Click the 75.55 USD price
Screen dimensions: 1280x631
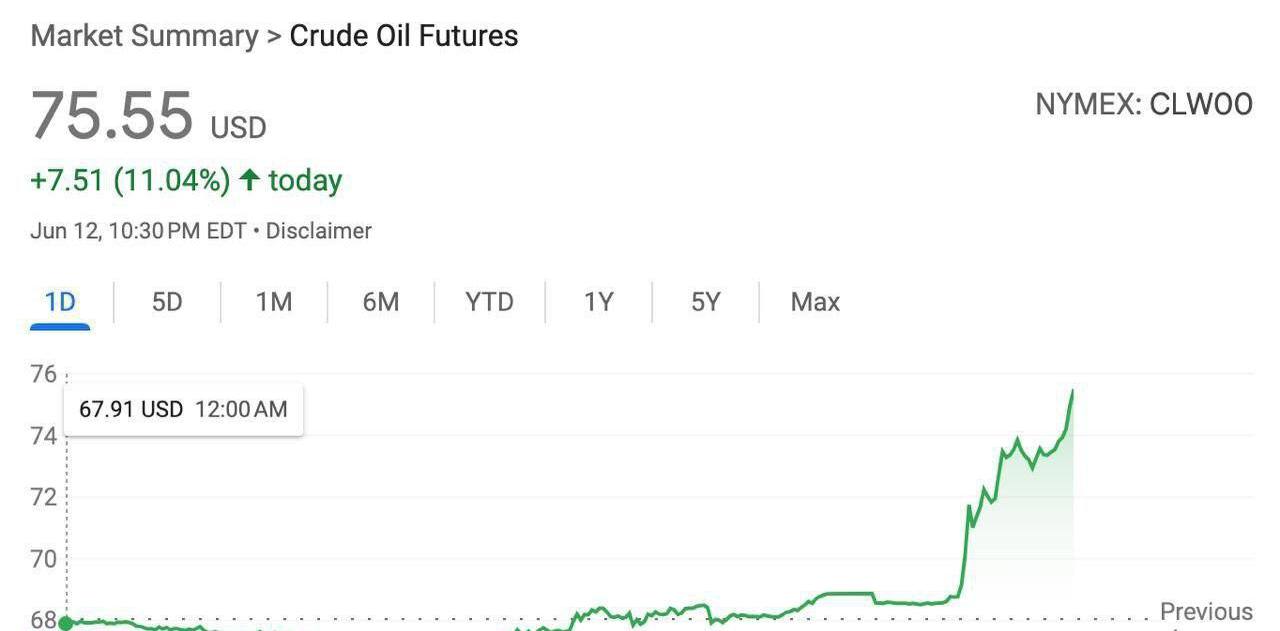[149, 115]
